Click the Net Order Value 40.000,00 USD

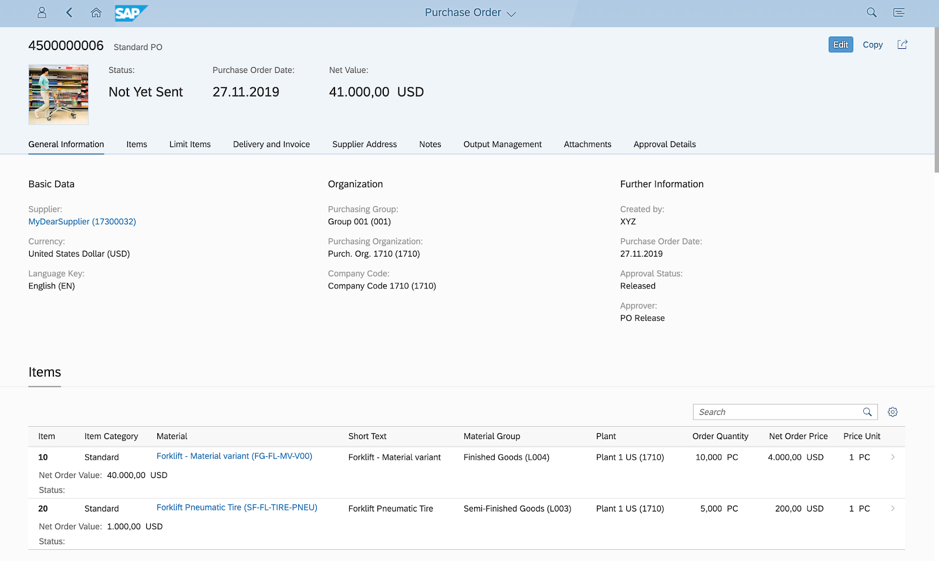tap(137, 475)
